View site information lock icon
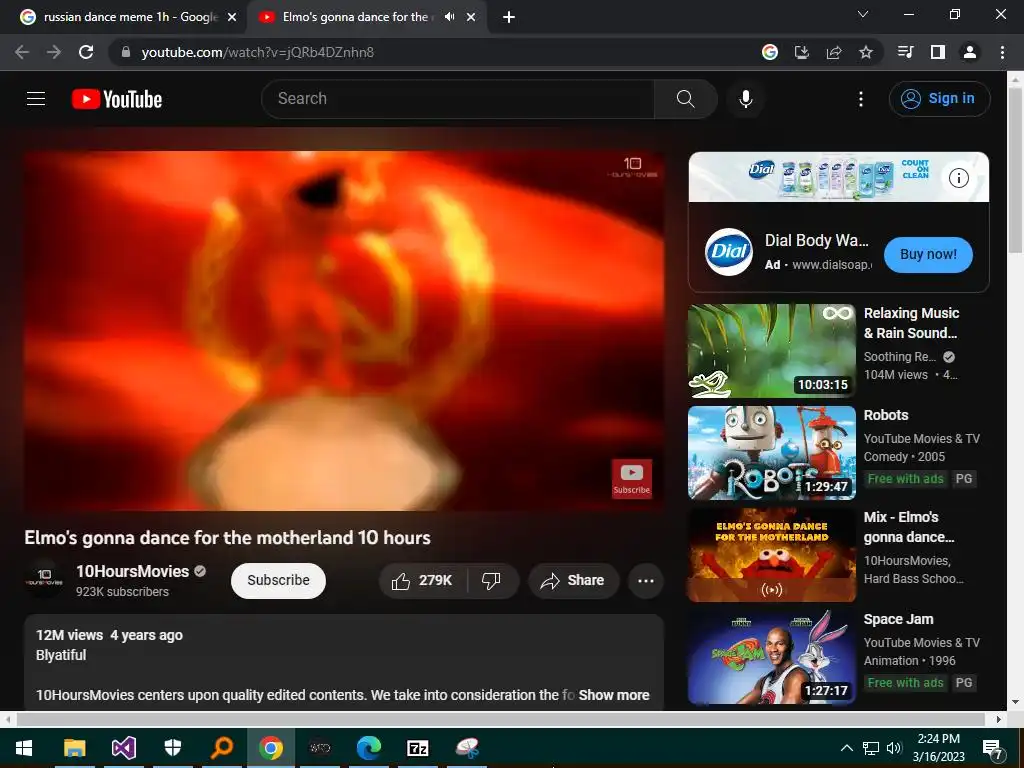This screenshot has height=768, width=1024. [126, 52]
